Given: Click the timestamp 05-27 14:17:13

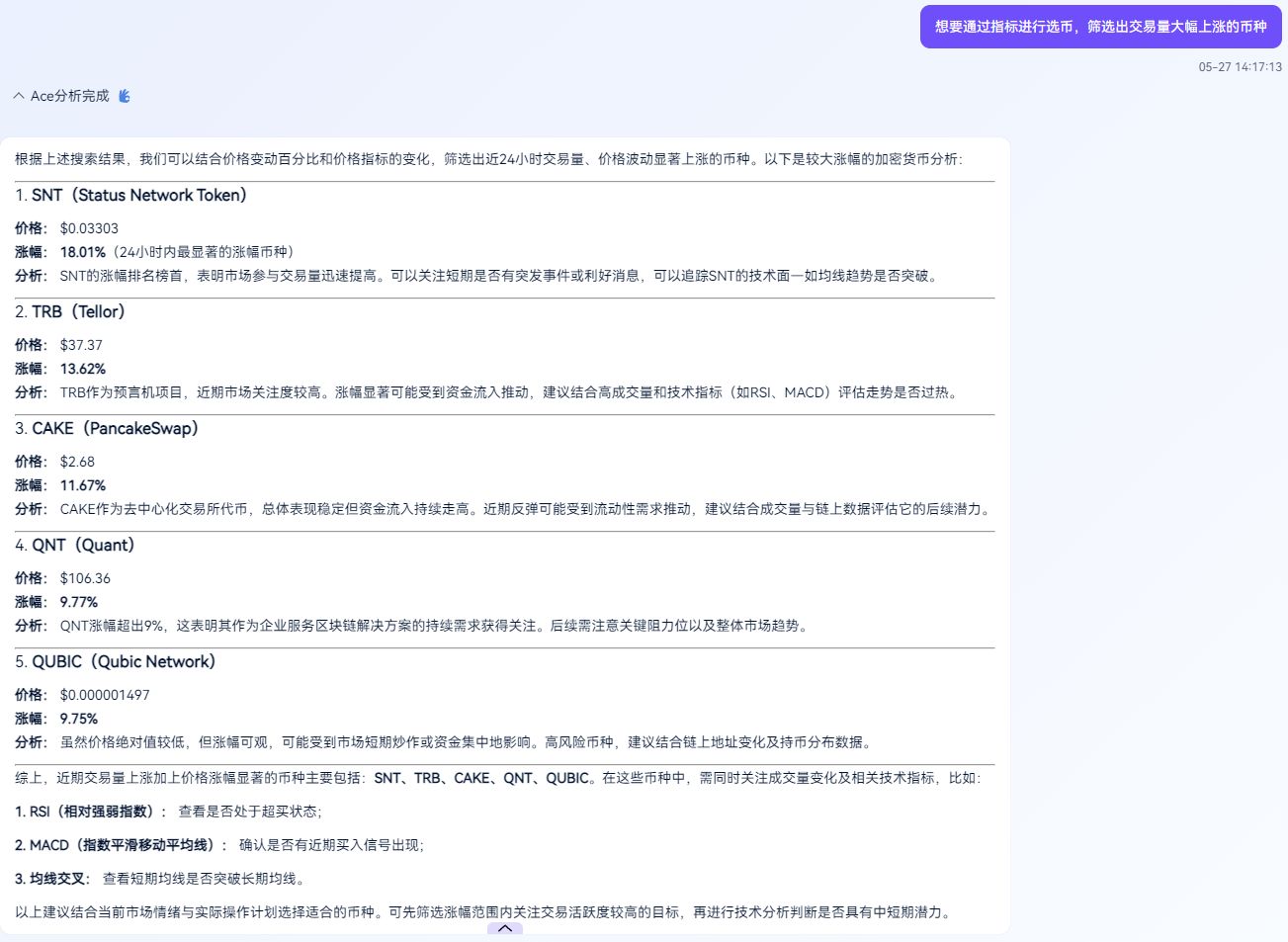Looking at the screenshot, I should point(1240,67).
